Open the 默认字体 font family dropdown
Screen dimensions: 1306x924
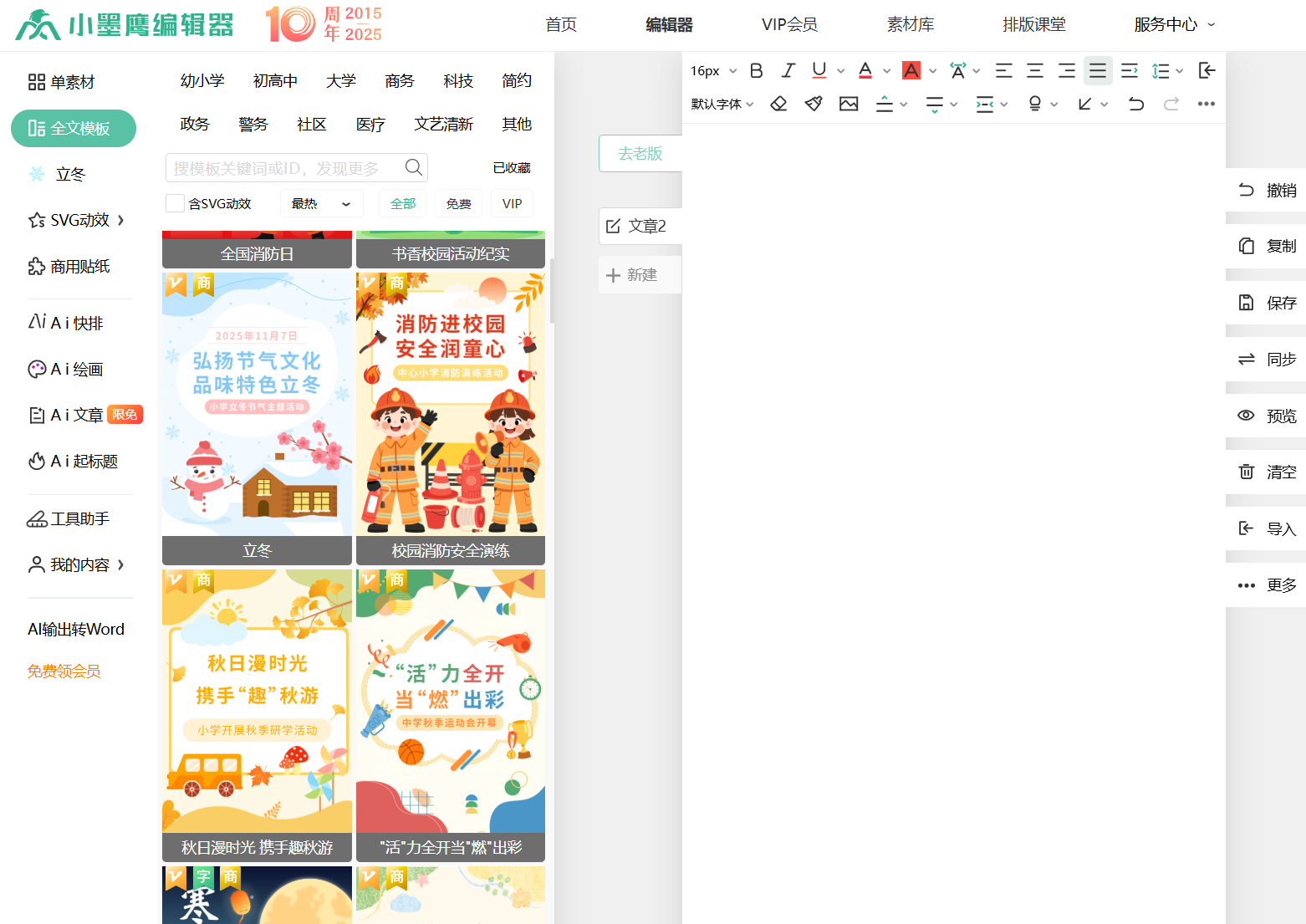click(x=722, y=104)
